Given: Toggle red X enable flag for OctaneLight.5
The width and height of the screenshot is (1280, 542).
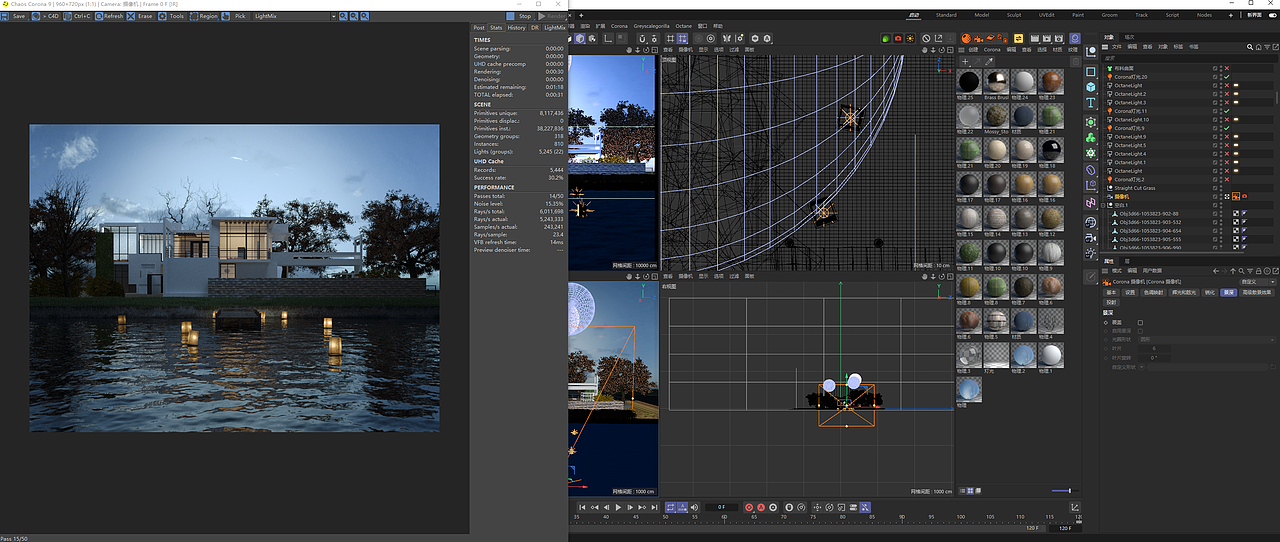Looking at the screenshot, I should [1227, 145].
